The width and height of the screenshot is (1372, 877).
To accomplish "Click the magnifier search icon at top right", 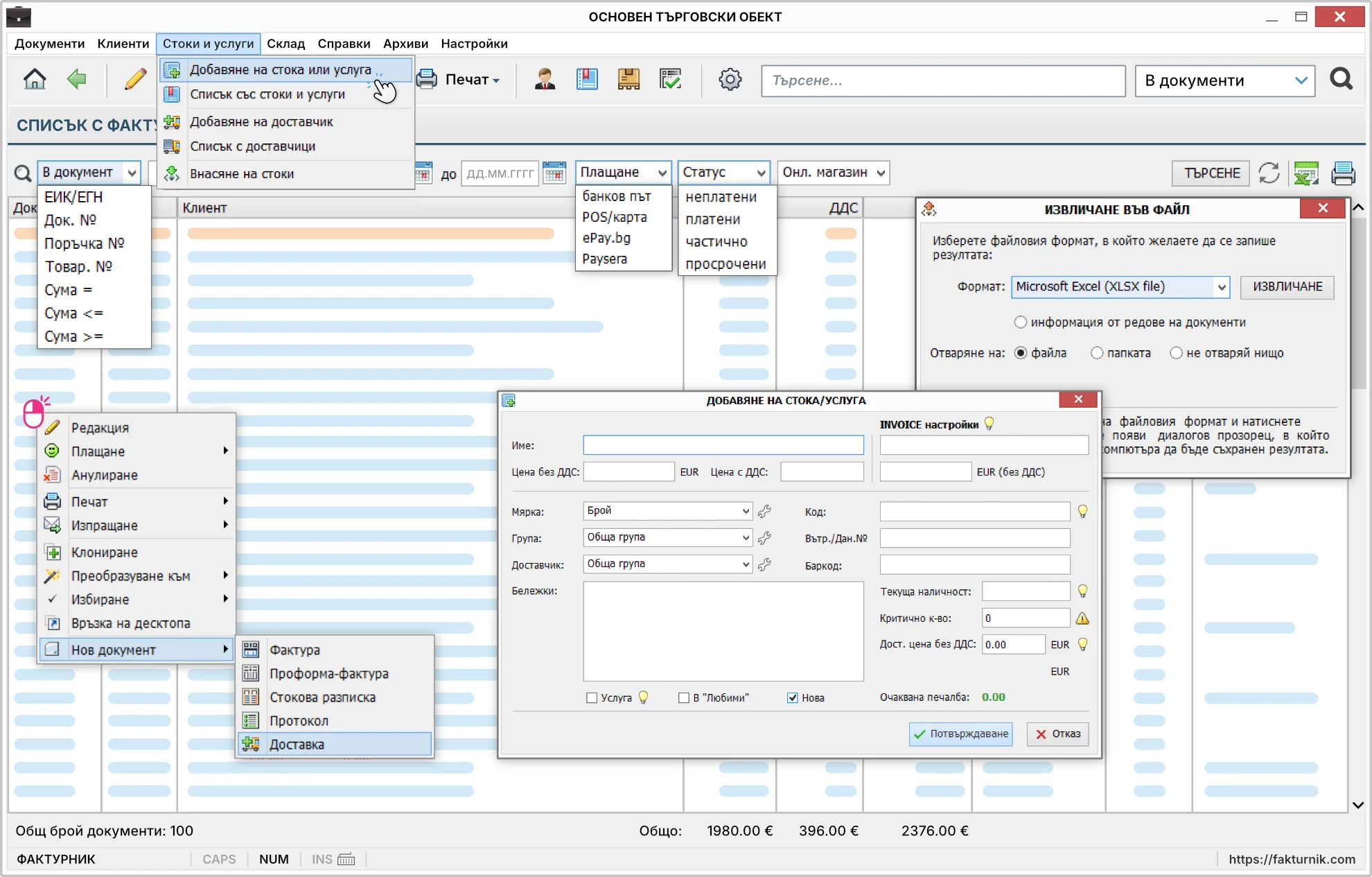I will [x=1342, y=80].
